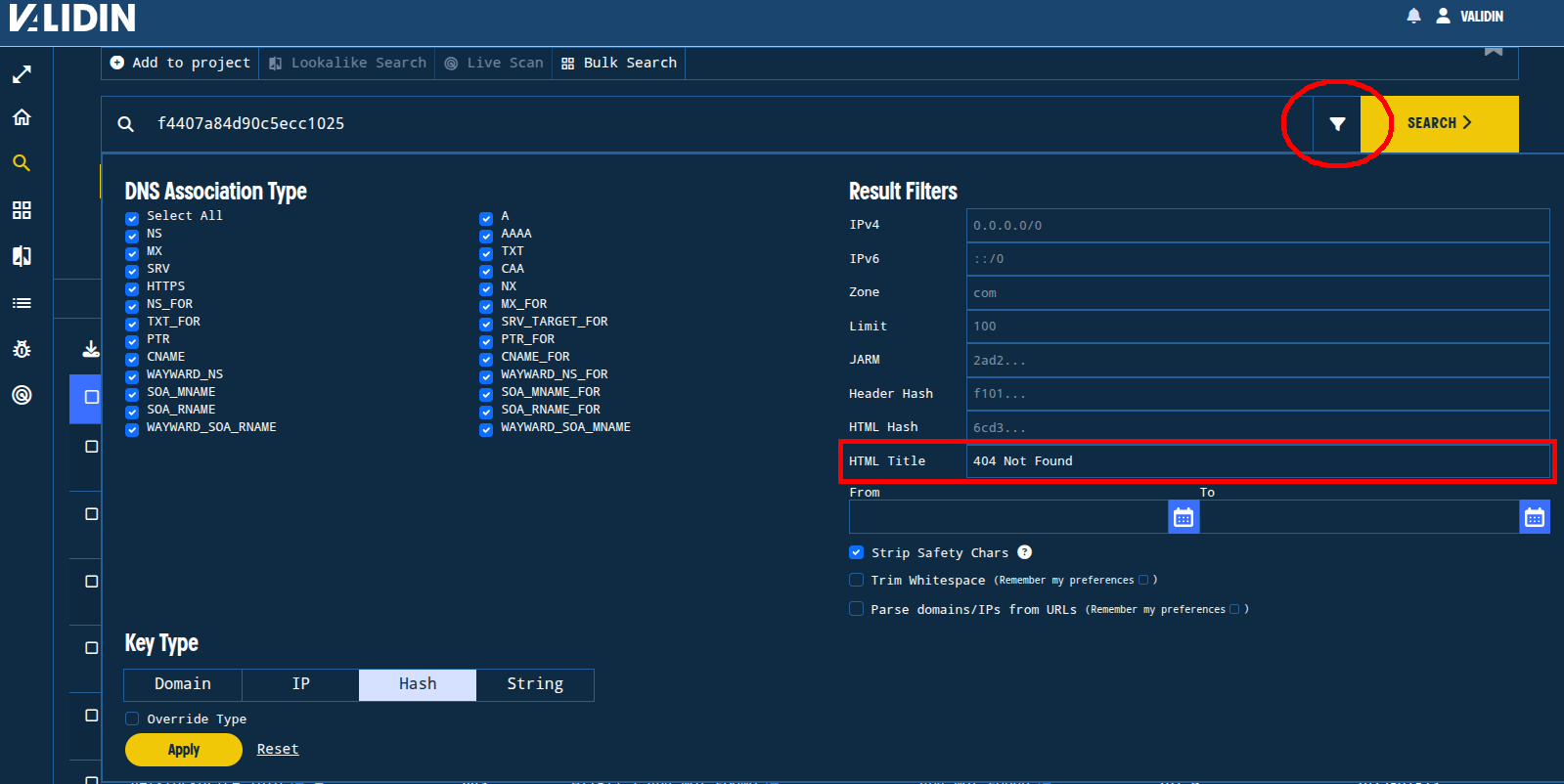Check Remember my preferences for Parse domains
Image resolution: width=1564 pixels, height=784 pixels.
click(1234, 609)
